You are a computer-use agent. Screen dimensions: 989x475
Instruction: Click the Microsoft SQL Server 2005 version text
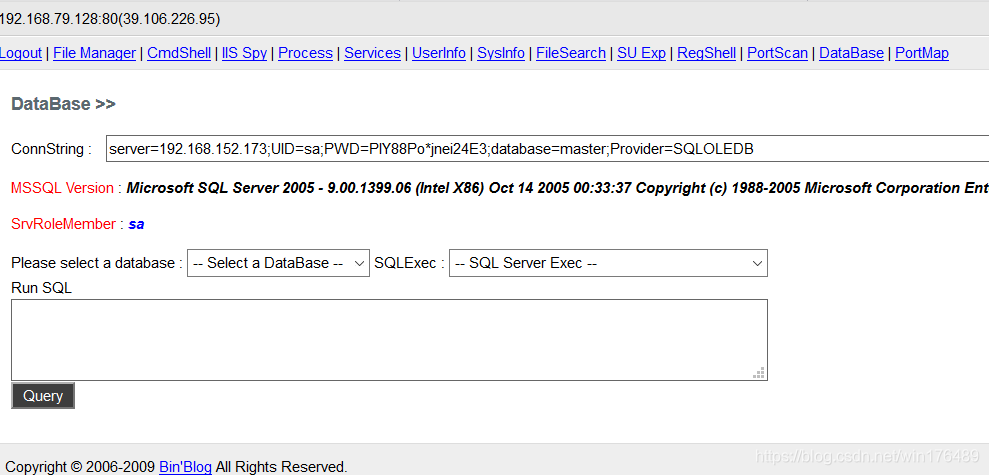coord(558,188)
